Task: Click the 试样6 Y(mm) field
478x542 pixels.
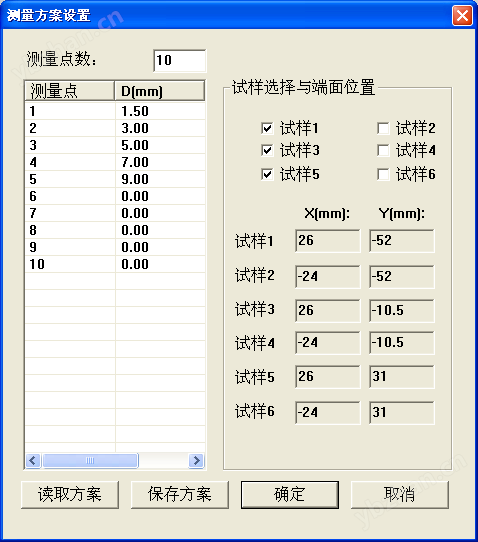Action: [x=402, y=412]
